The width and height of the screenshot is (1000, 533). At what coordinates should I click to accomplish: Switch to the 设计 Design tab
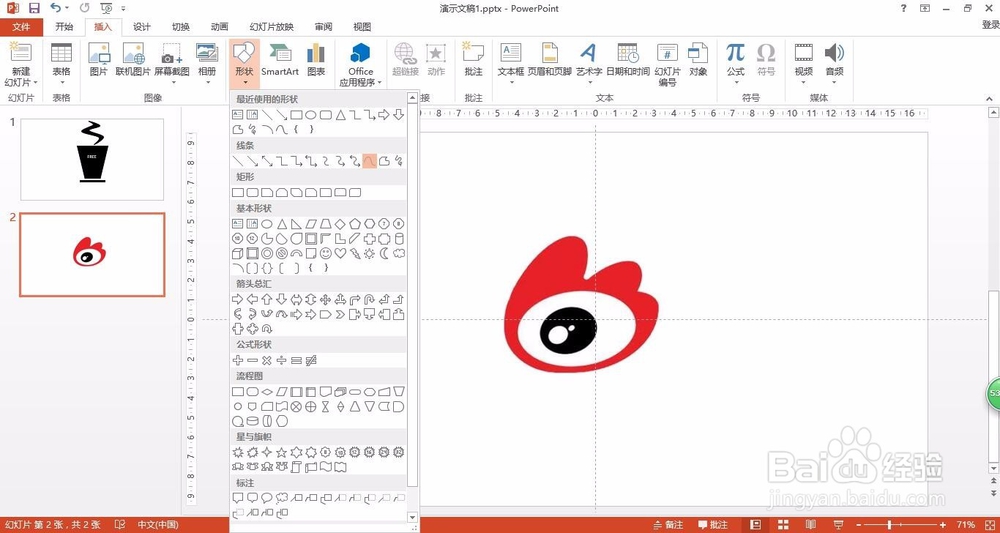(142, 27)
